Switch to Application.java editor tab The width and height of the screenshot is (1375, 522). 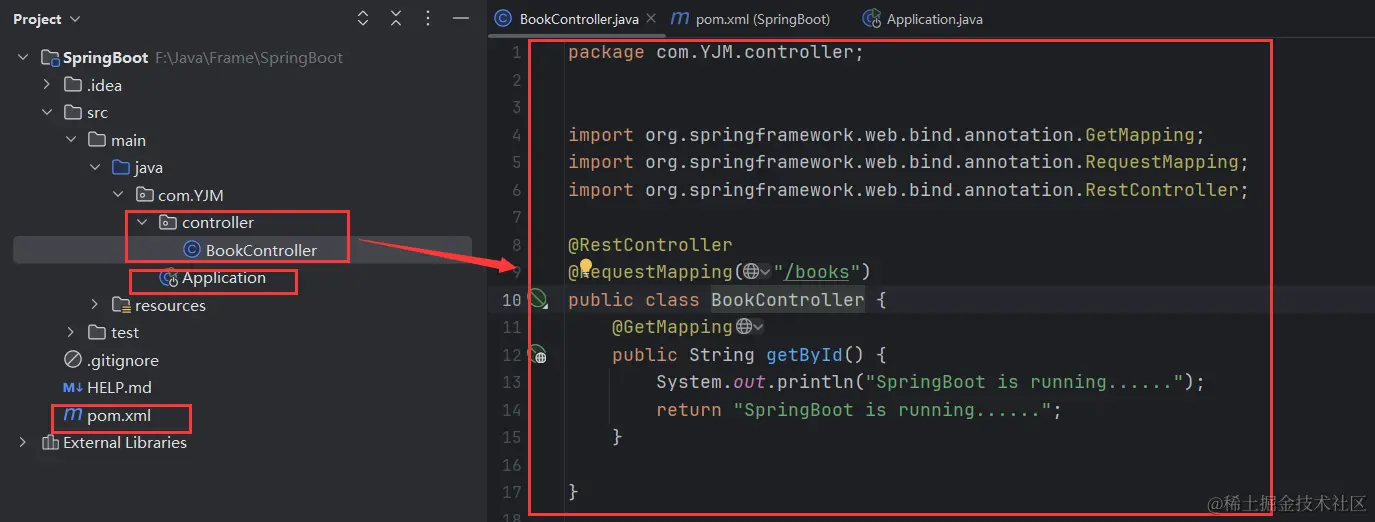pyautogui.click(x=923, y=19)
